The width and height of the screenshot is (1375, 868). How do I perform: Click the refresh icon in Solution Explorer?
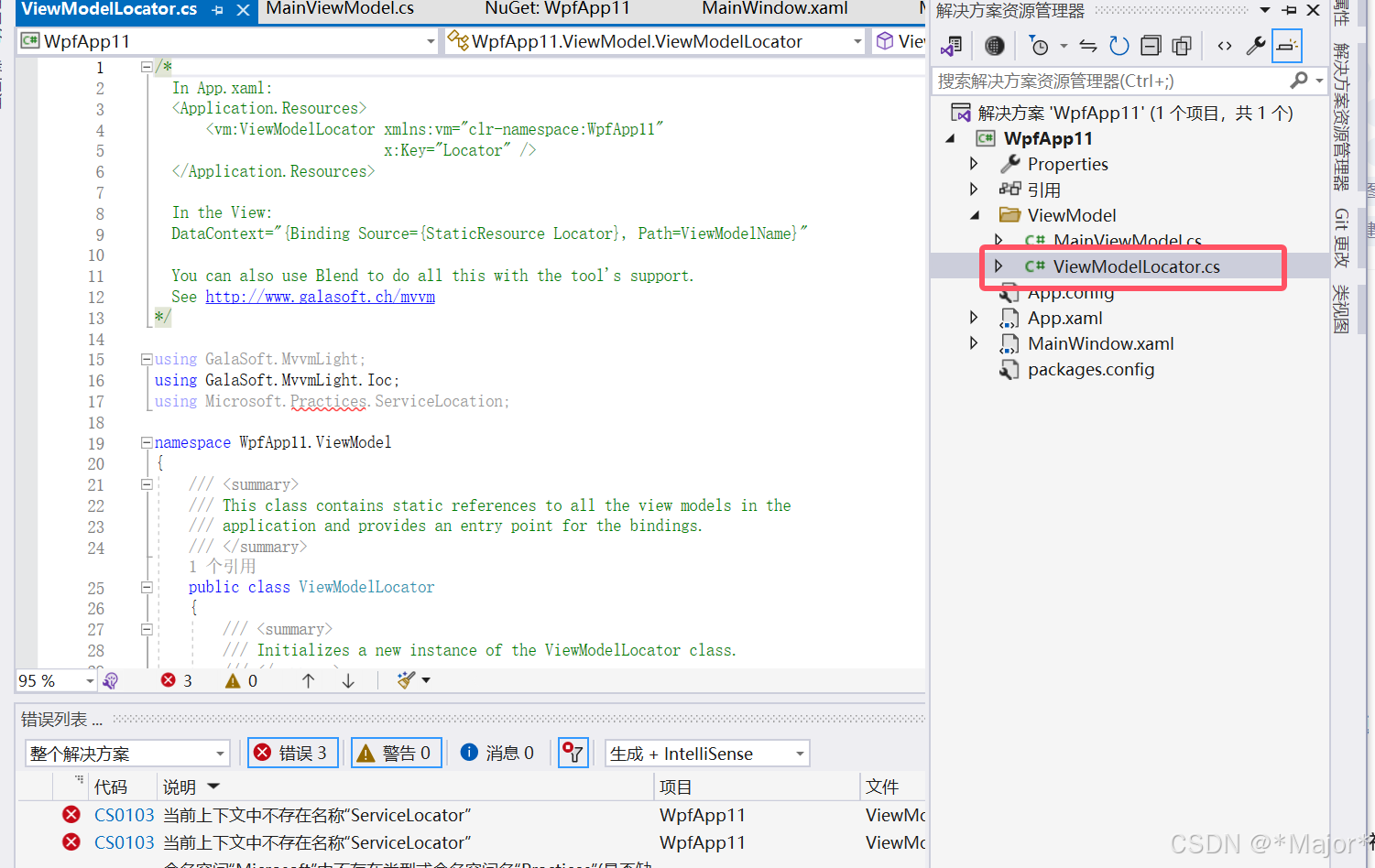[x=1119, y=46]
